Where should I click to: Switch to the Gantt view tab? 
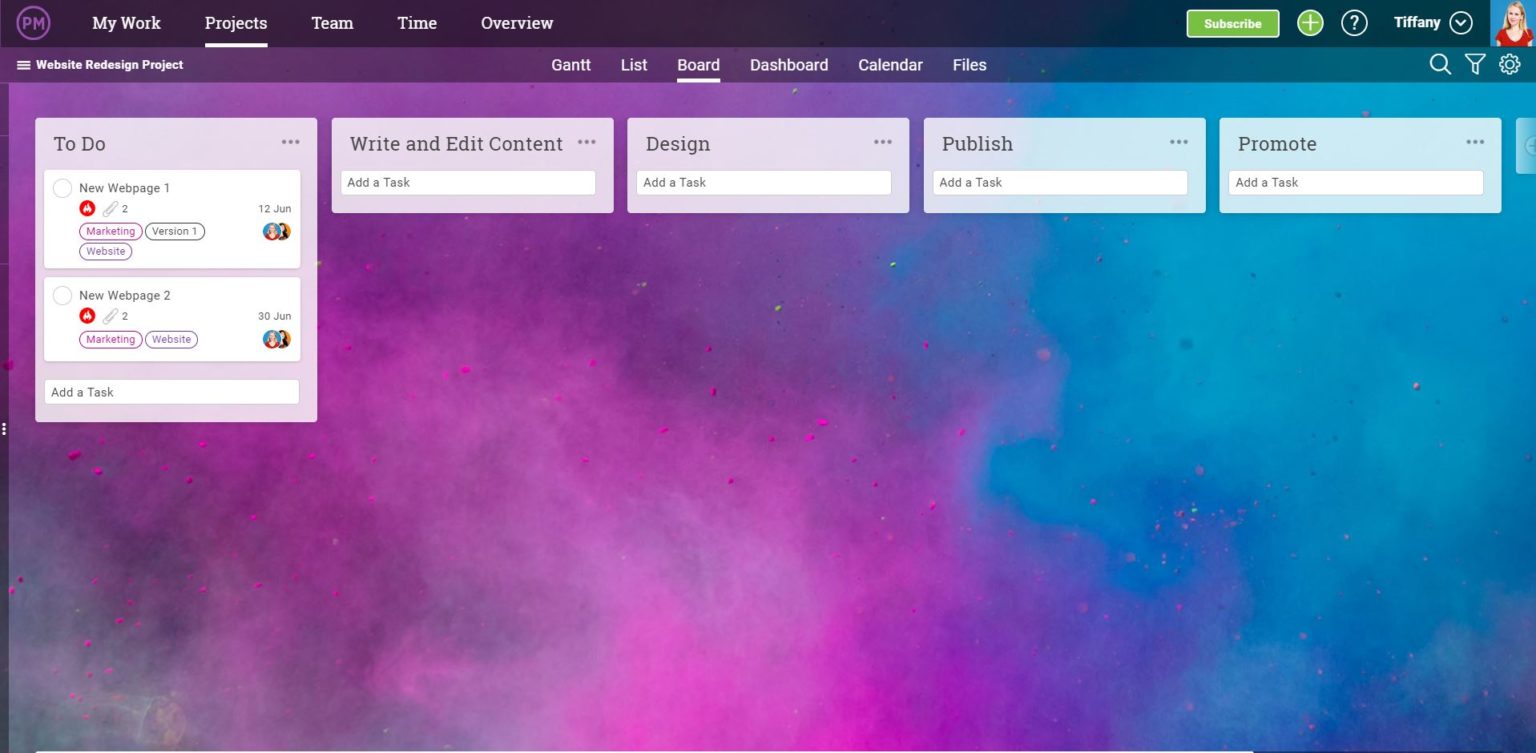(571, 64)
